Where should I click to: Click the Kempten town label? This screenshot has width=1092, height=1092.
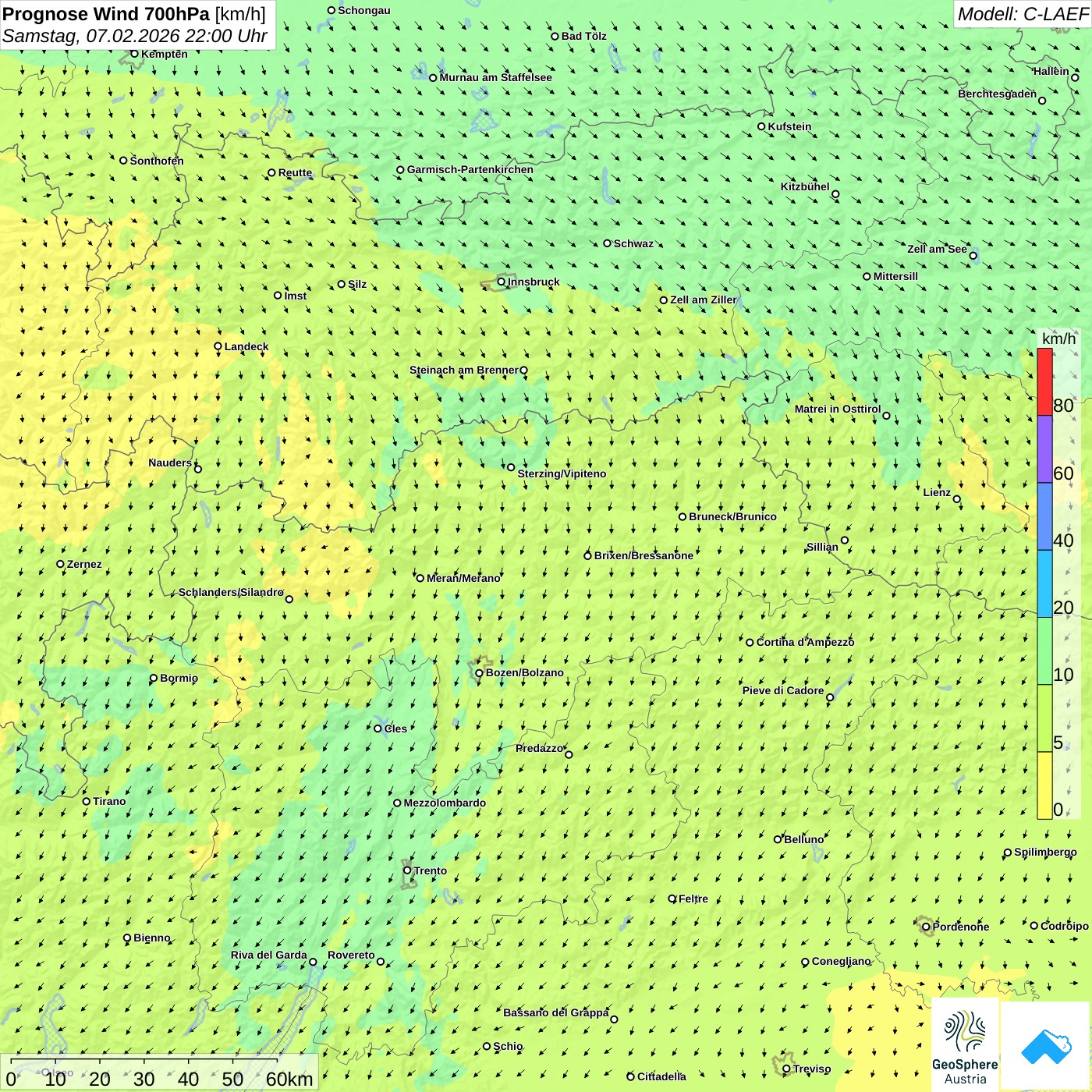tap(164, 54)
